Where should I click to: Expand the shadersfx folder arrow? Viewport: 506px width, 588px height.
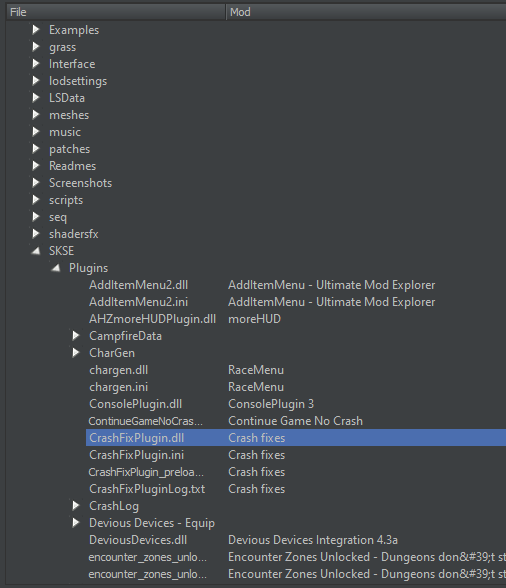point(36,234)
